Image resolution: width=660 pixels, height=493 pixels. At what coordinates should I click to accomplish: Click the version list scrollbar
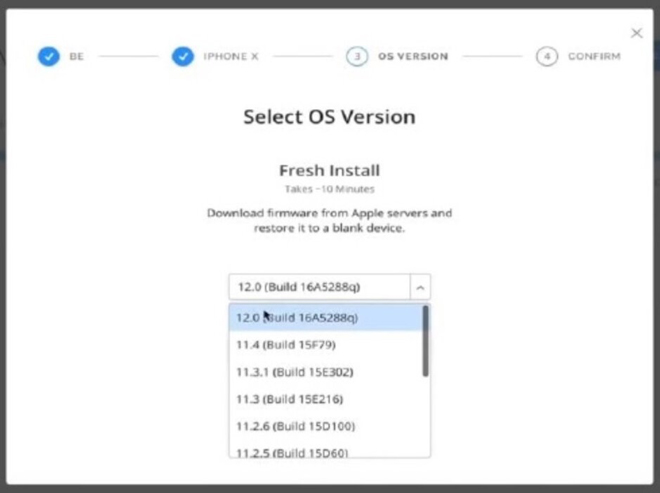pyautogui.click(x=425, y=342)
